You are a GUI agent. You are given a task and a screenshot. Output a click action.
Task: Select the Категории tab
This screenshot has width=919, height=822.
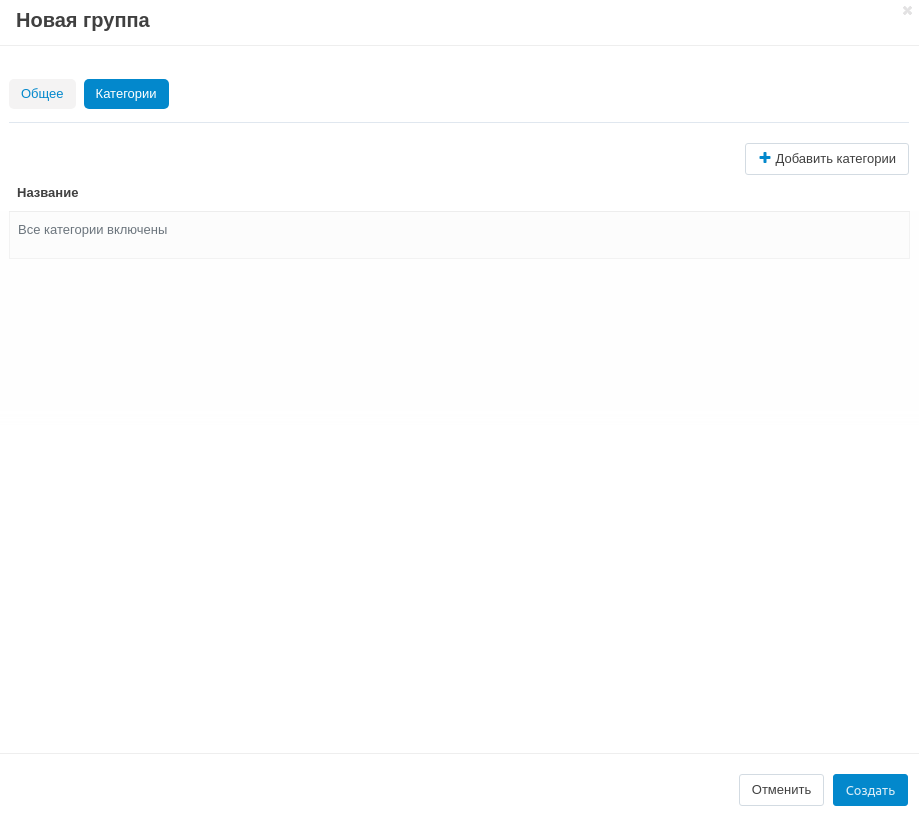pos(126,94)
